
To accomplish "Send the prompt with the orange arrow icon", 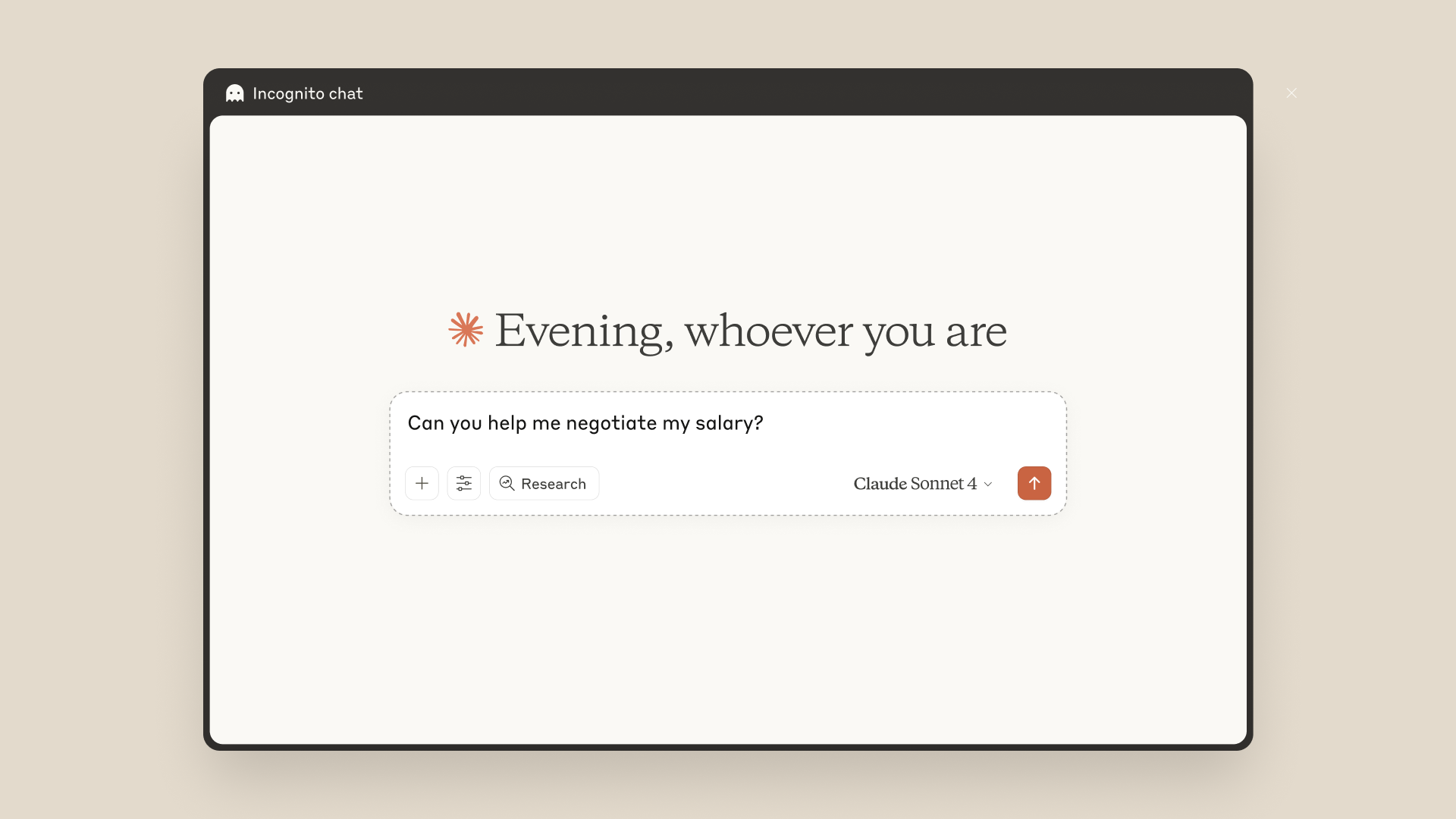I will (x=1034, y=483).
